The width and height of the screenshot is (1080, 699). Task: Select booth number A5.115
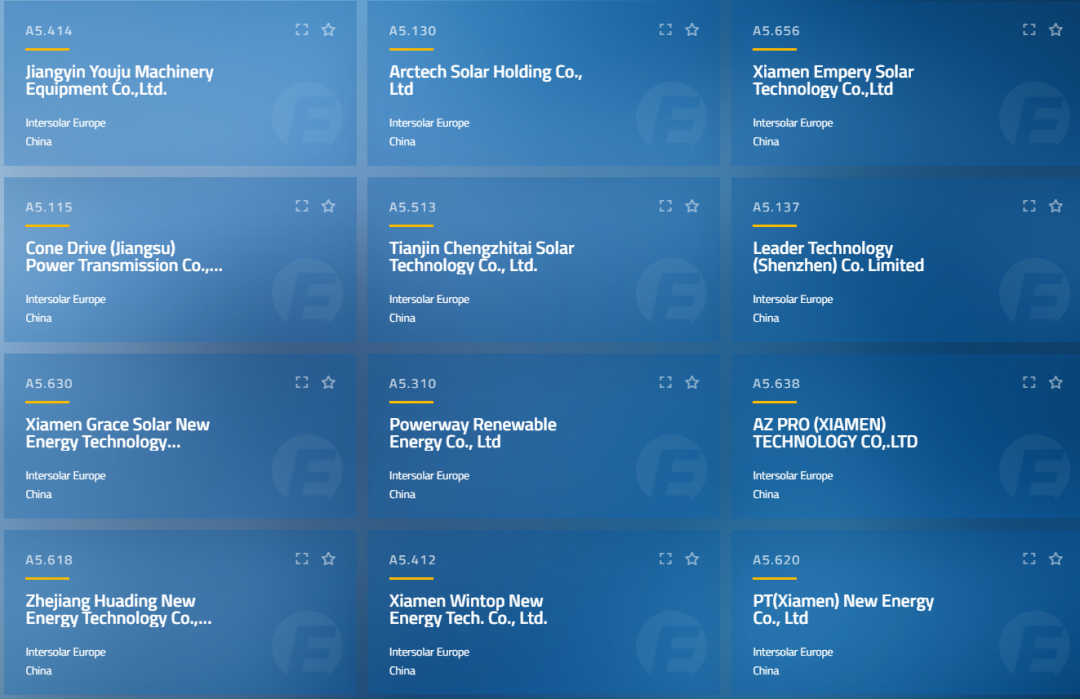[49, 207]
